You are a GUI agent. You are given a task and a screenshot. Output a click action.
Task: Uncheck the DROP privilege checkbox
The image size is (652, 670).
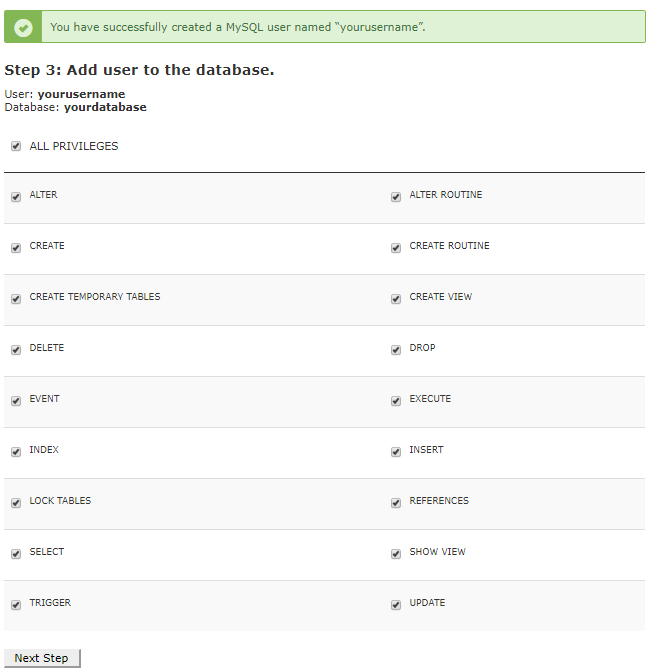396,350
